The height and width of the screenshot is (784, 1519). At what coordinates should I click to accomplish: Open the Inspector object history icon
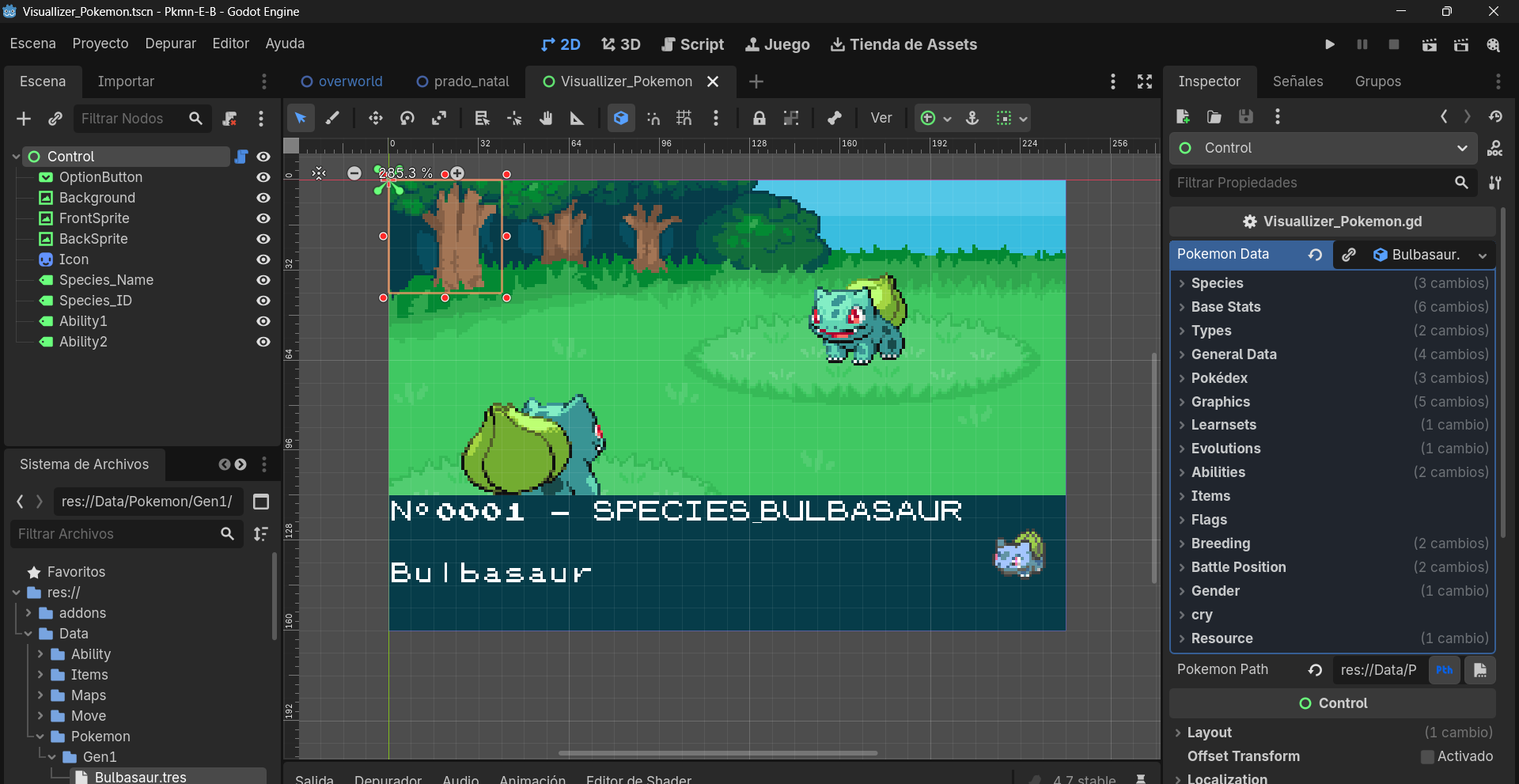pos(1495,116)
